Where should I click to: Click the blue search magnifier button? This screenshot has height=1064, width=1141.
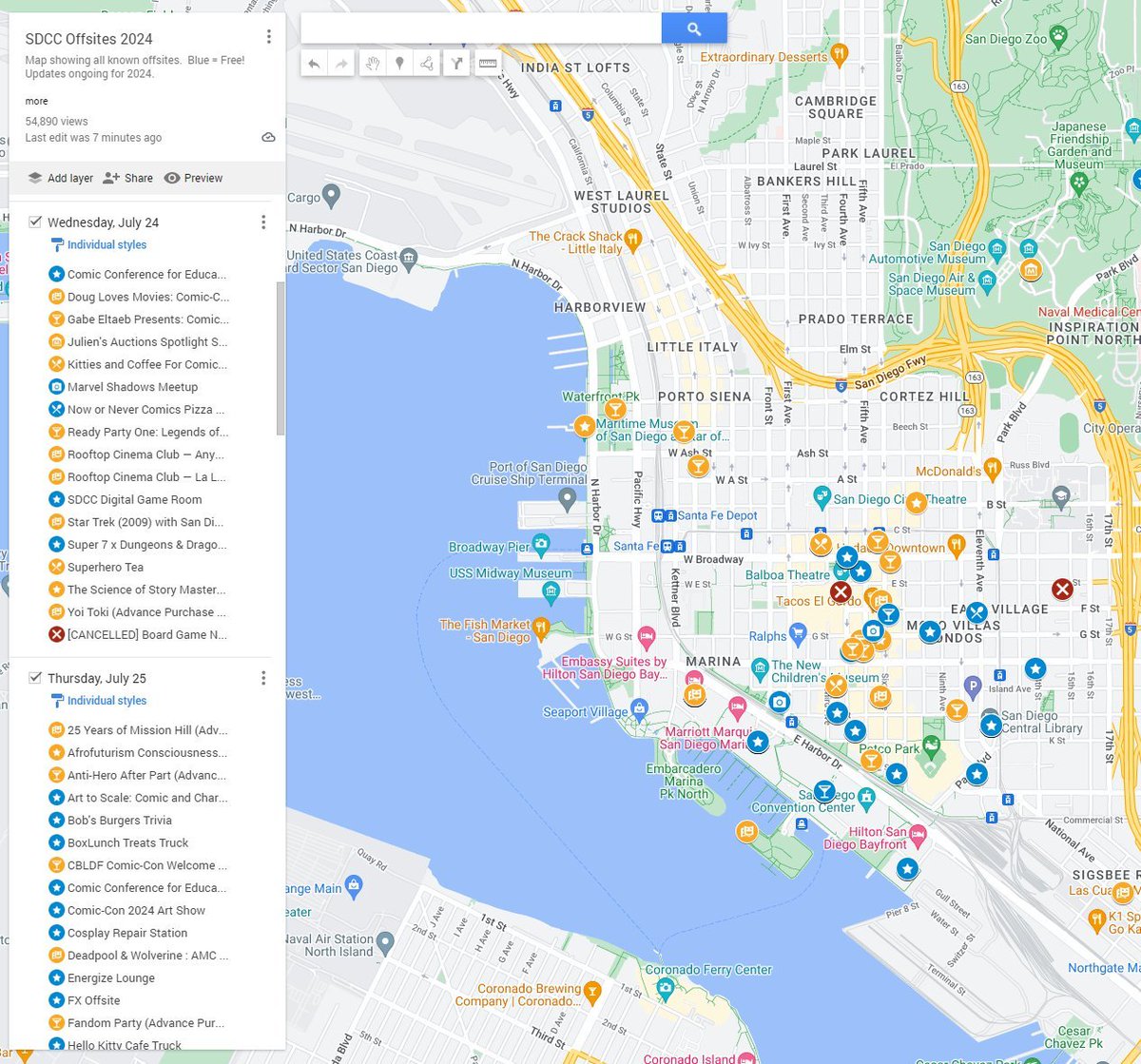693,28
